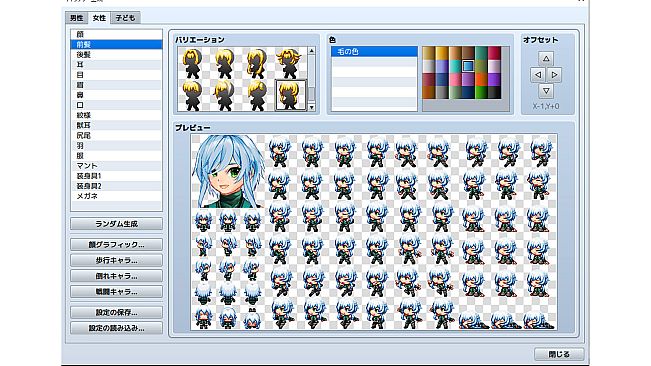Click the variation list scroll-up arrow
This screenshot has width=651, height=366.
(311, 51)
